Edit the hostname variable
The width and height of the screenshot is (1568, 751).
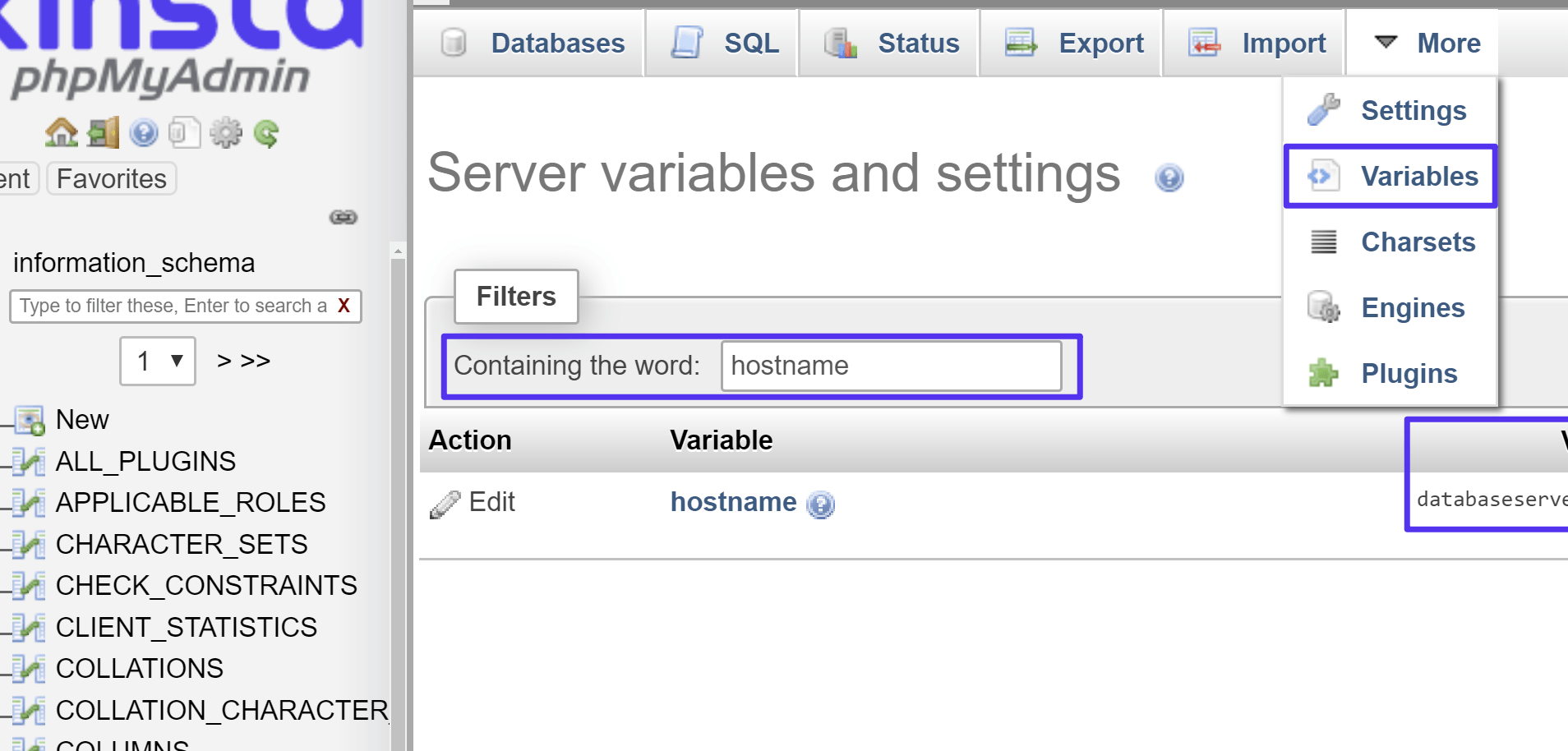(x=473, y=502)
